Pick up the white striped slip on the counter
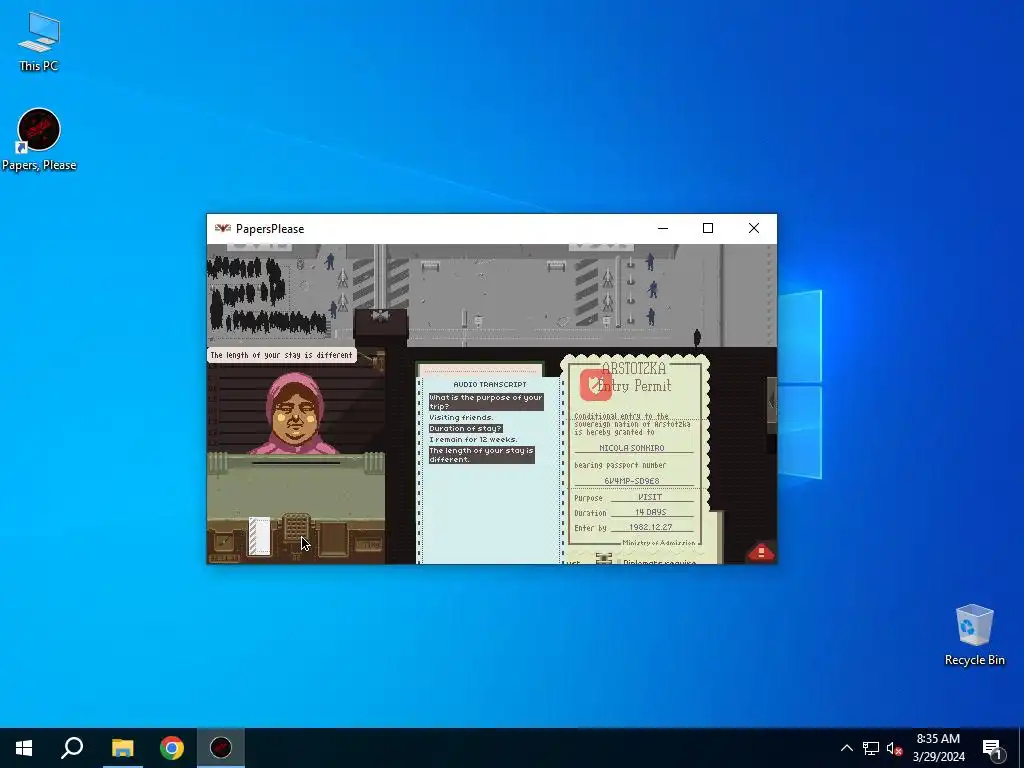The image size is (1024, 768). [x=259, y=536]
